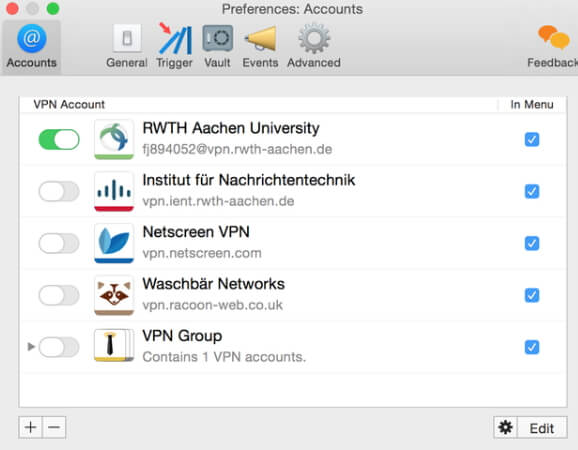This screenshot has width=578, height=450.
Task: Close the Preferences window
Action: click(12, 8)
